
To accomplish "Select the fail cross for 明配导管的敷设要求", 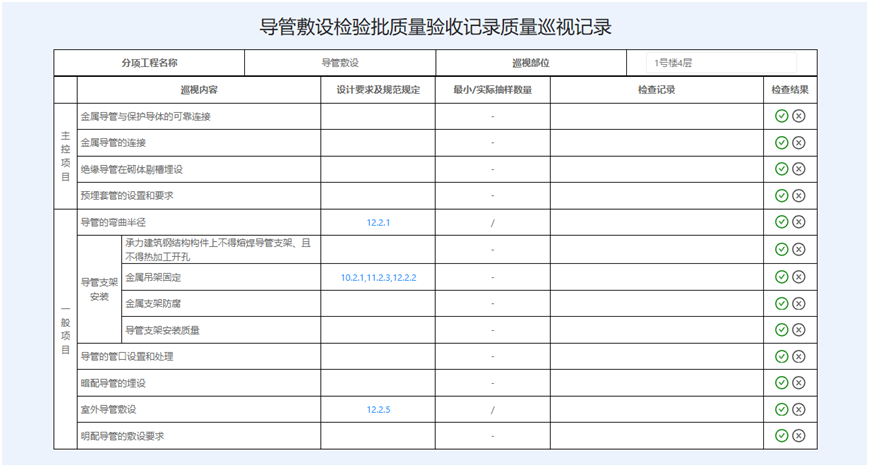I will (x=799, y=435).
